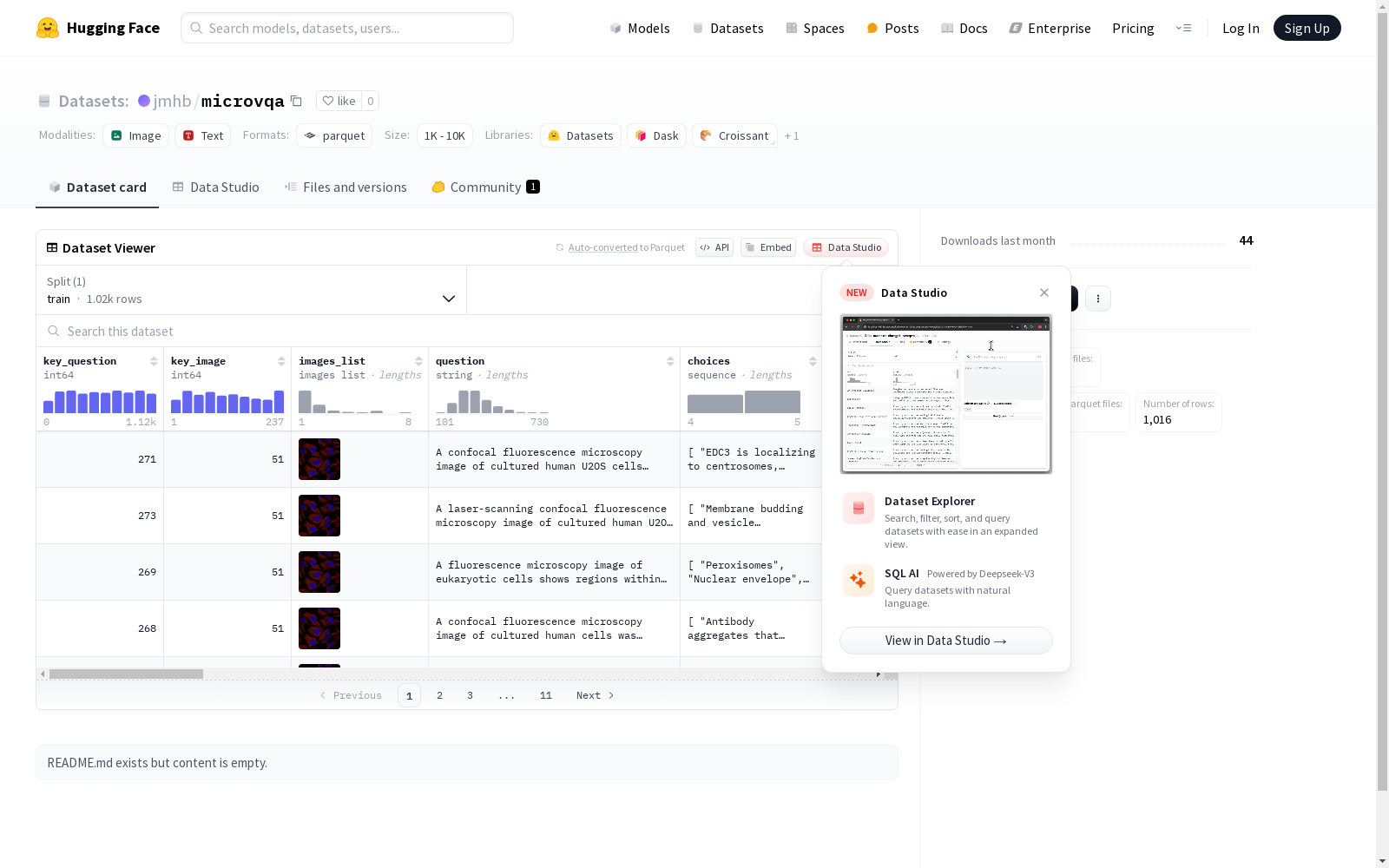Switch to the Data Studio tab

coord(215,187)
